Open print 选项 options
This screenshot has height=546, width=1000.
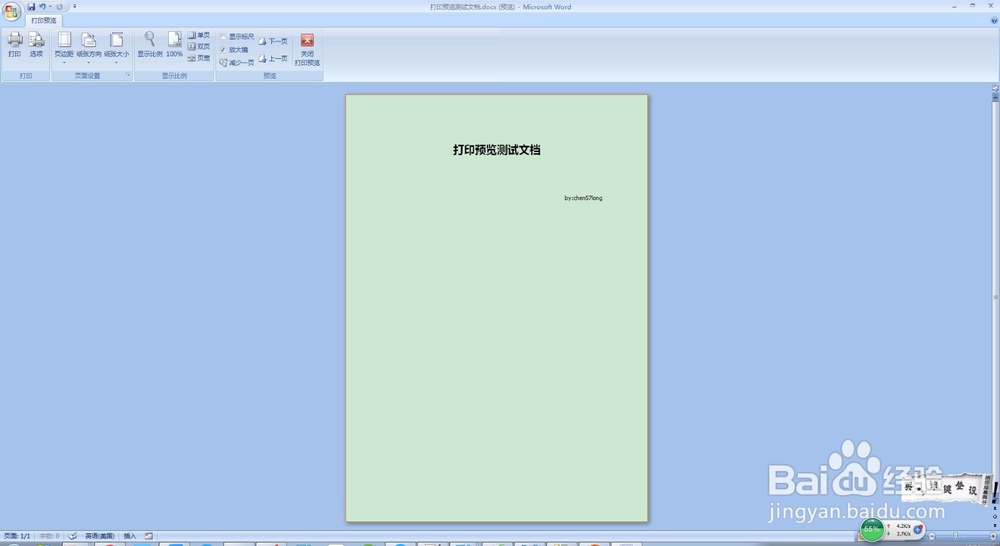[36, 45]
